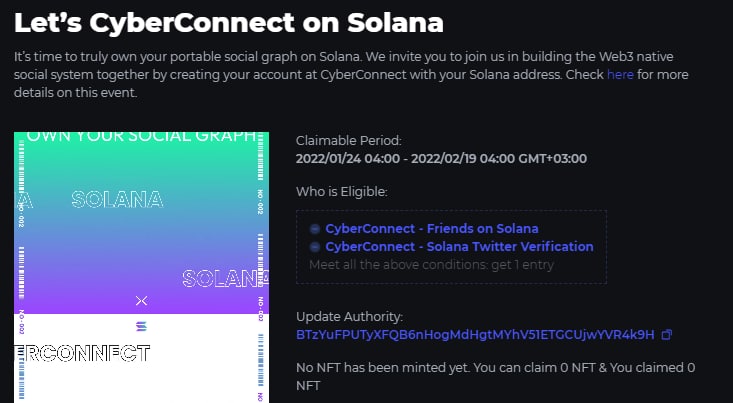The image size is (733, 403).
Task: Open the Update Authority address link
Action: click(475, 334)
